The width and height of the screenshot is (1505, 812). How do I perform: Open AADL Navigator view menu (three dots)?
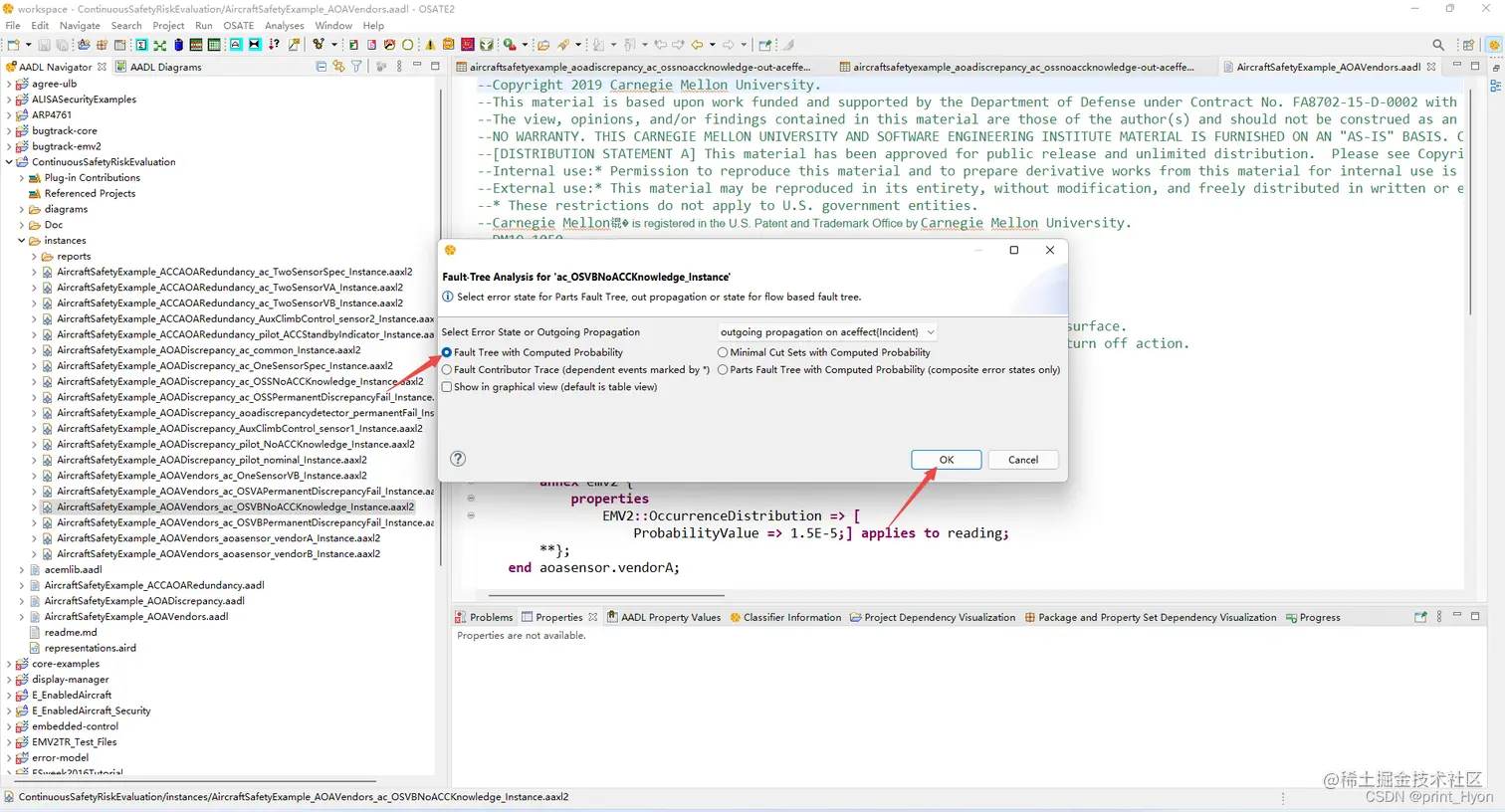pos(399,67)
